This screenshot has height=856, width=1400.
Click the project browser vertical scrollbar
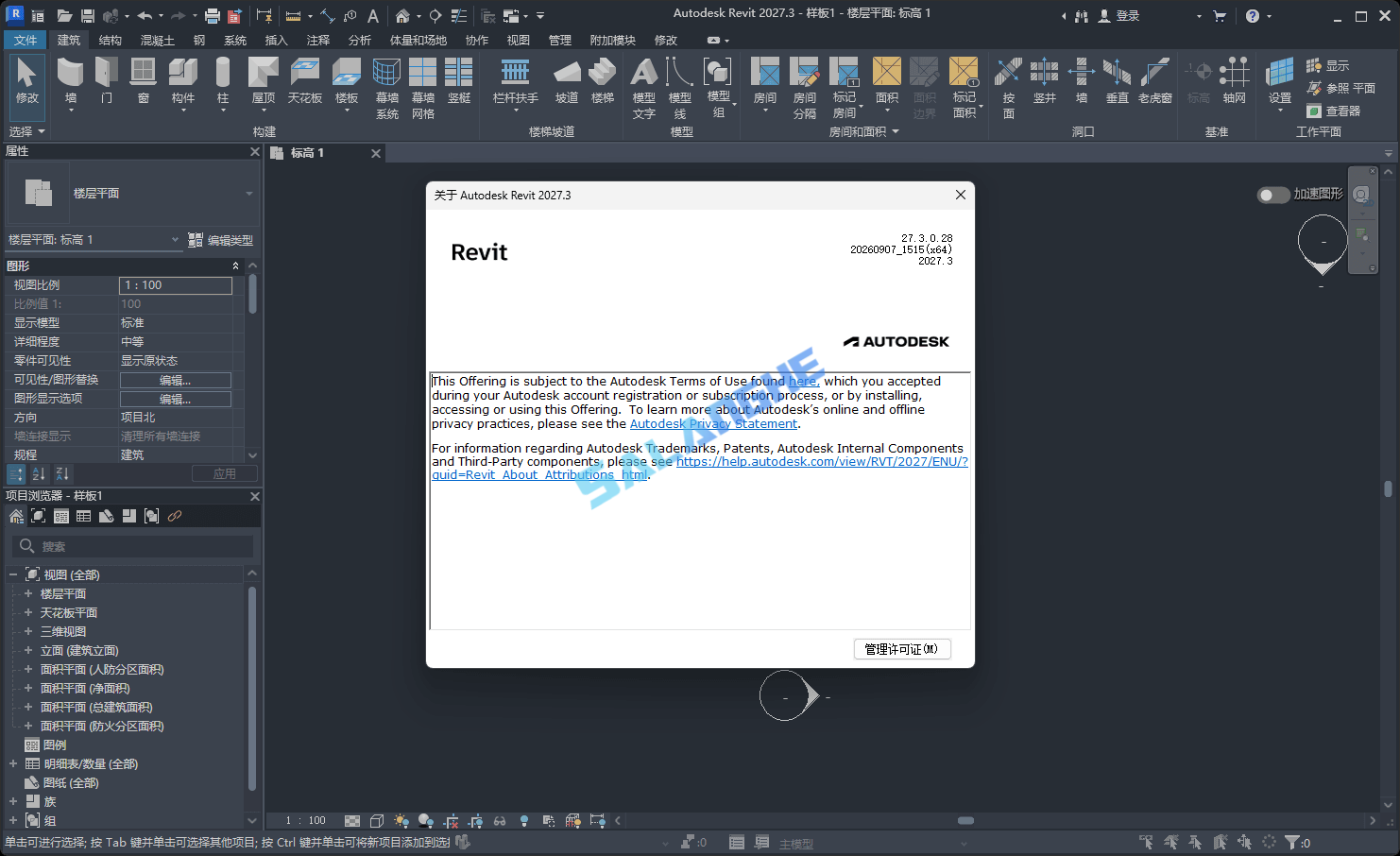tap(252, 688)
